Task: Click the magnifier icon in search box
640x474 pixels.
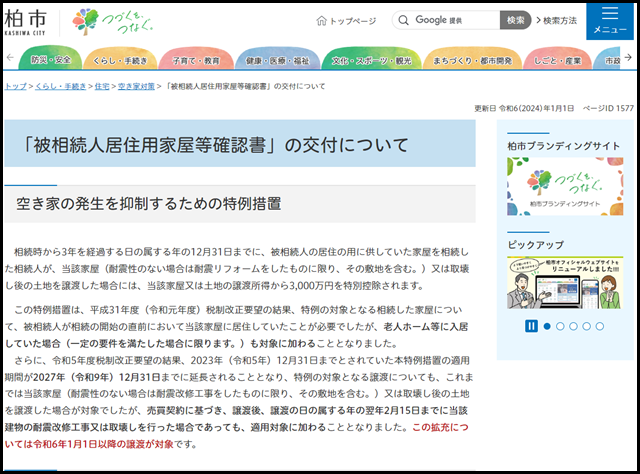Action: (x=403, y=20)
